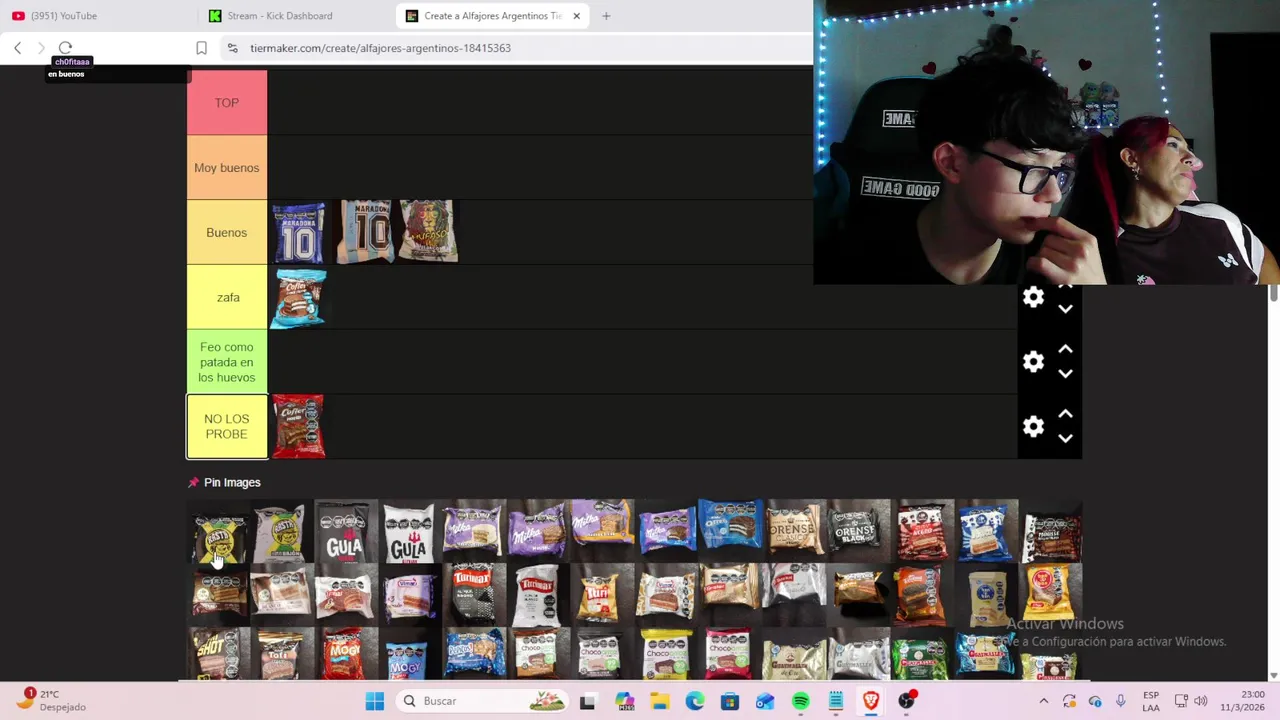Select light-blue striped Maradona 10 alfajor

[x=366, y=232]
